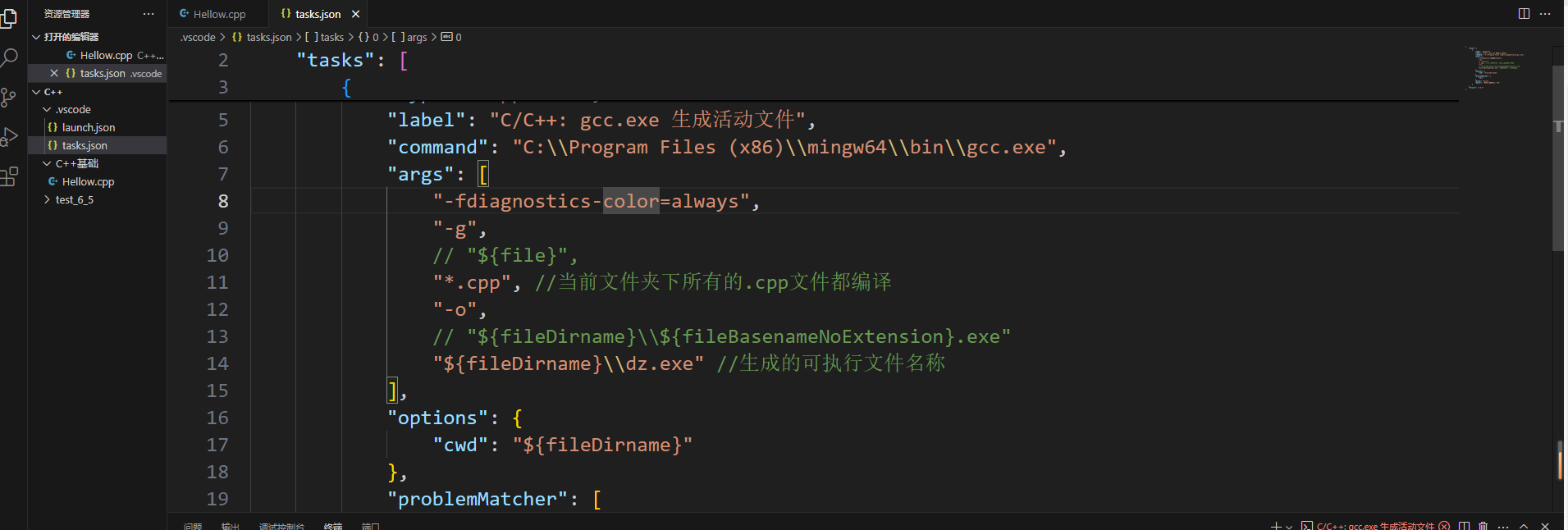Image resolution: width=1568 pixels, height=530 pixels.
Task: Open new terminal profile dropdown arrow
Action: (x=1289, y=526)
